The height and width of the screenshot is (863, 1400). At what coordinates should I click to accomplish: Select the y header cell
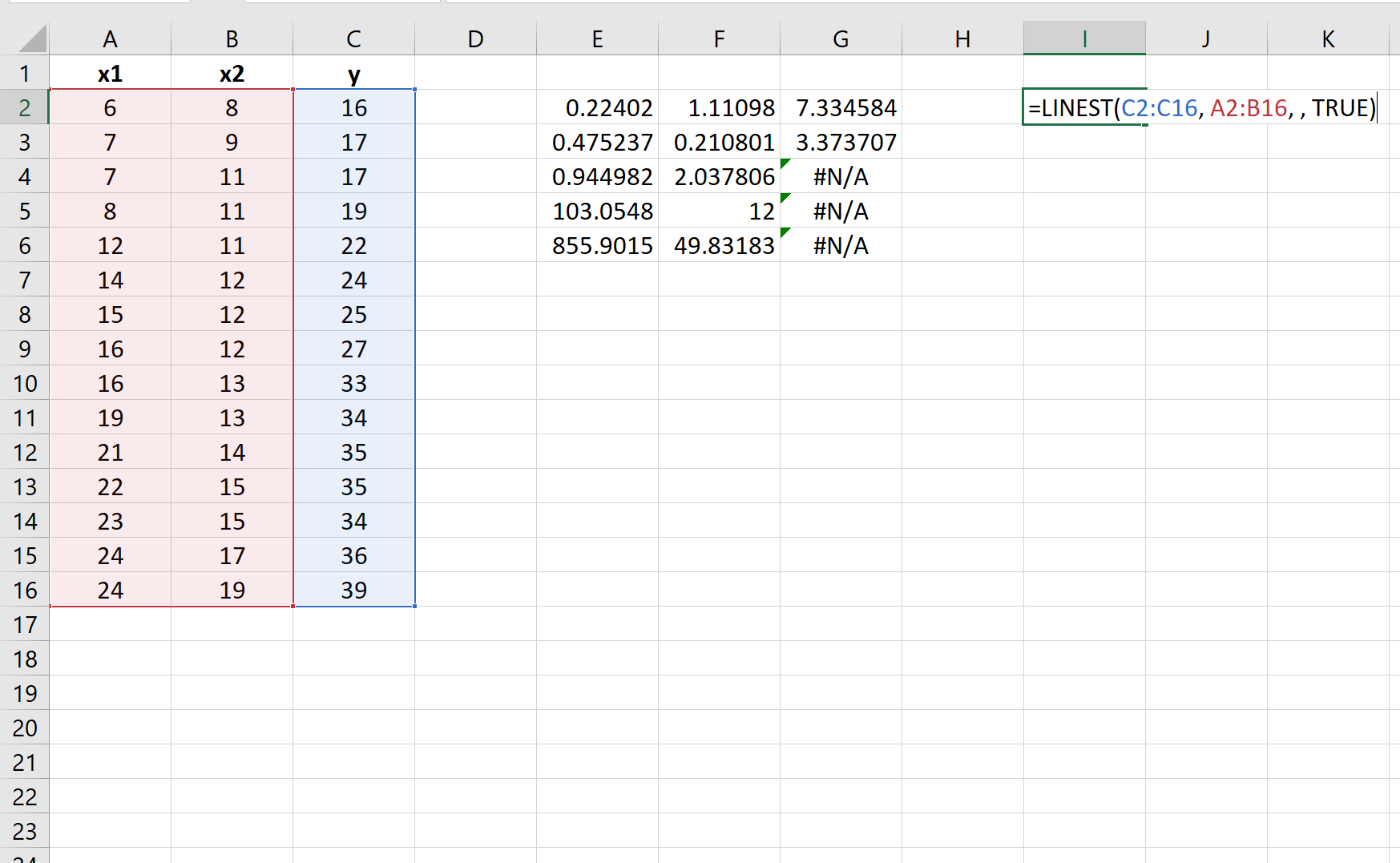pyautogui.click(x=354, y=74)
